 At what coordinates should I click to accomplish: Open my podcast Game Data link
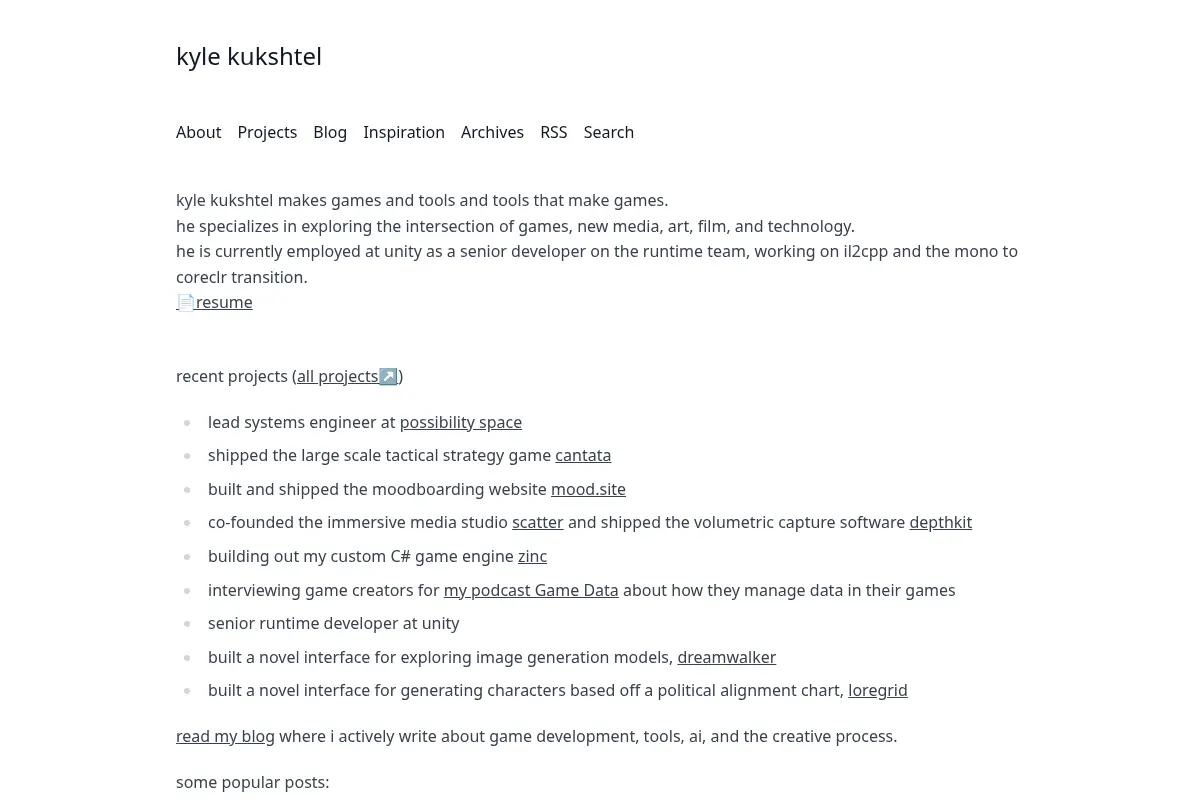click(531, 590)
